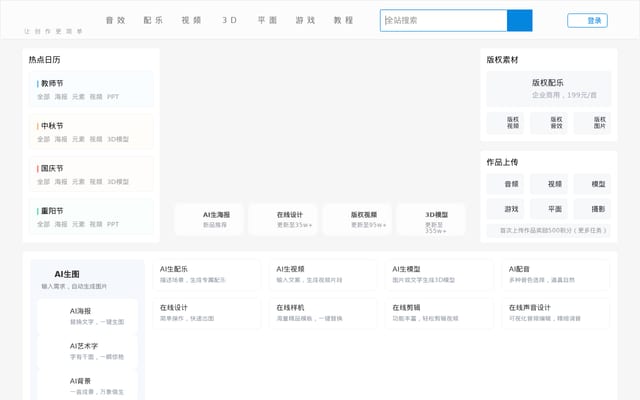The image size is (640, 400).
Task: Choose 元素 under 教师节
Action: [78, 97]
